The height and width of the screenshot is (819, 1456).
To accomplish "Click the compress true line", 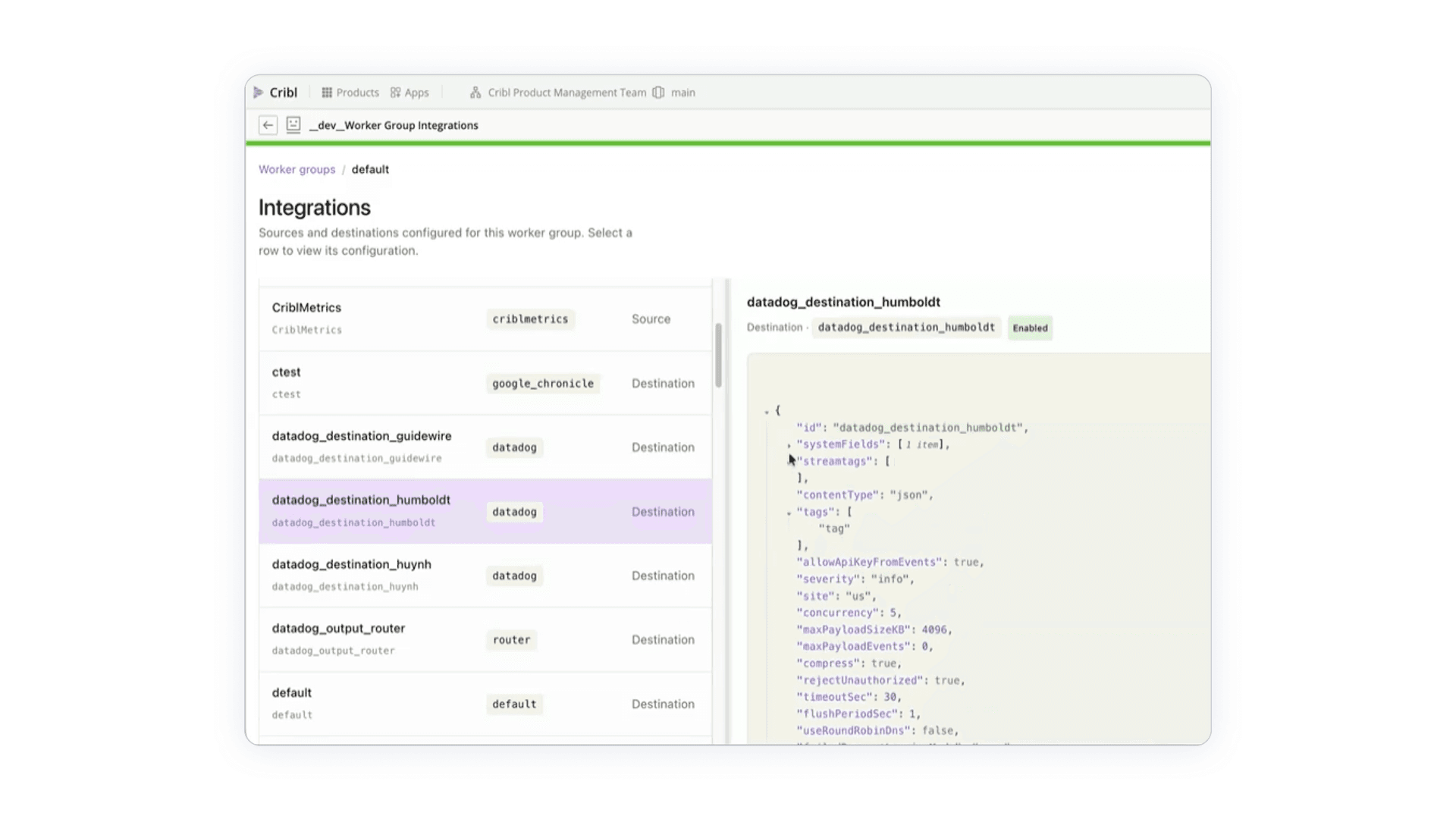I will (849, 663).
